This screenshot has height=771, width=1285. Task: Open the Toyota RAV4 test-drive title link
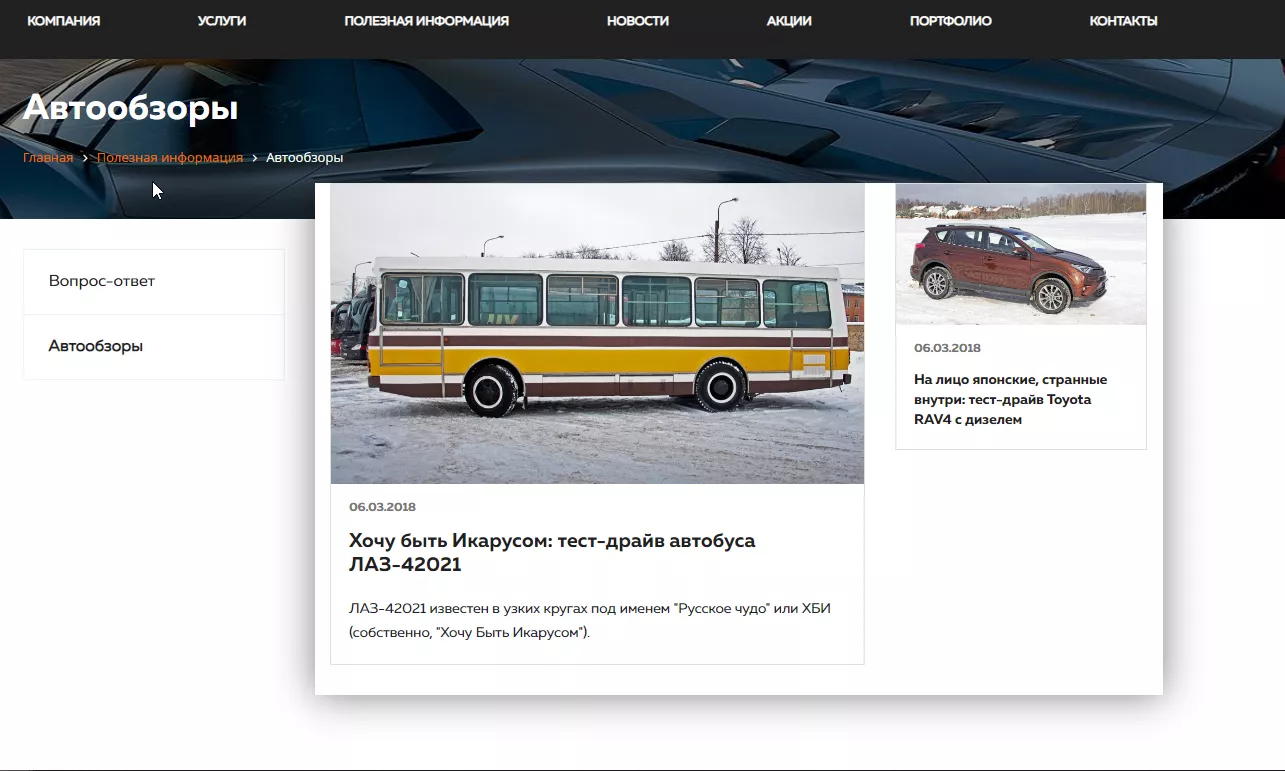[1011, 400]
